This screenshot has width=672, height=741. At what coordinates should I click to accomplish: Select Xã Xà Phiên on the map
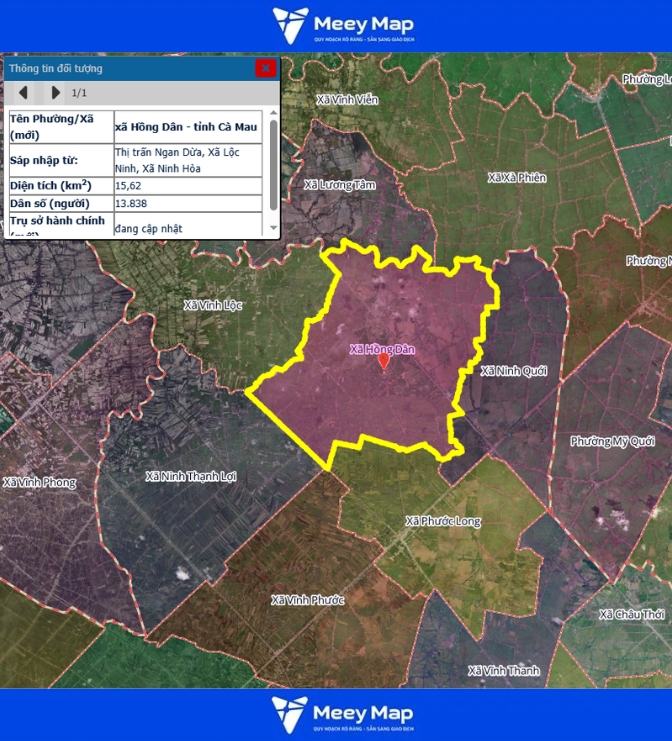click(517, 177)
